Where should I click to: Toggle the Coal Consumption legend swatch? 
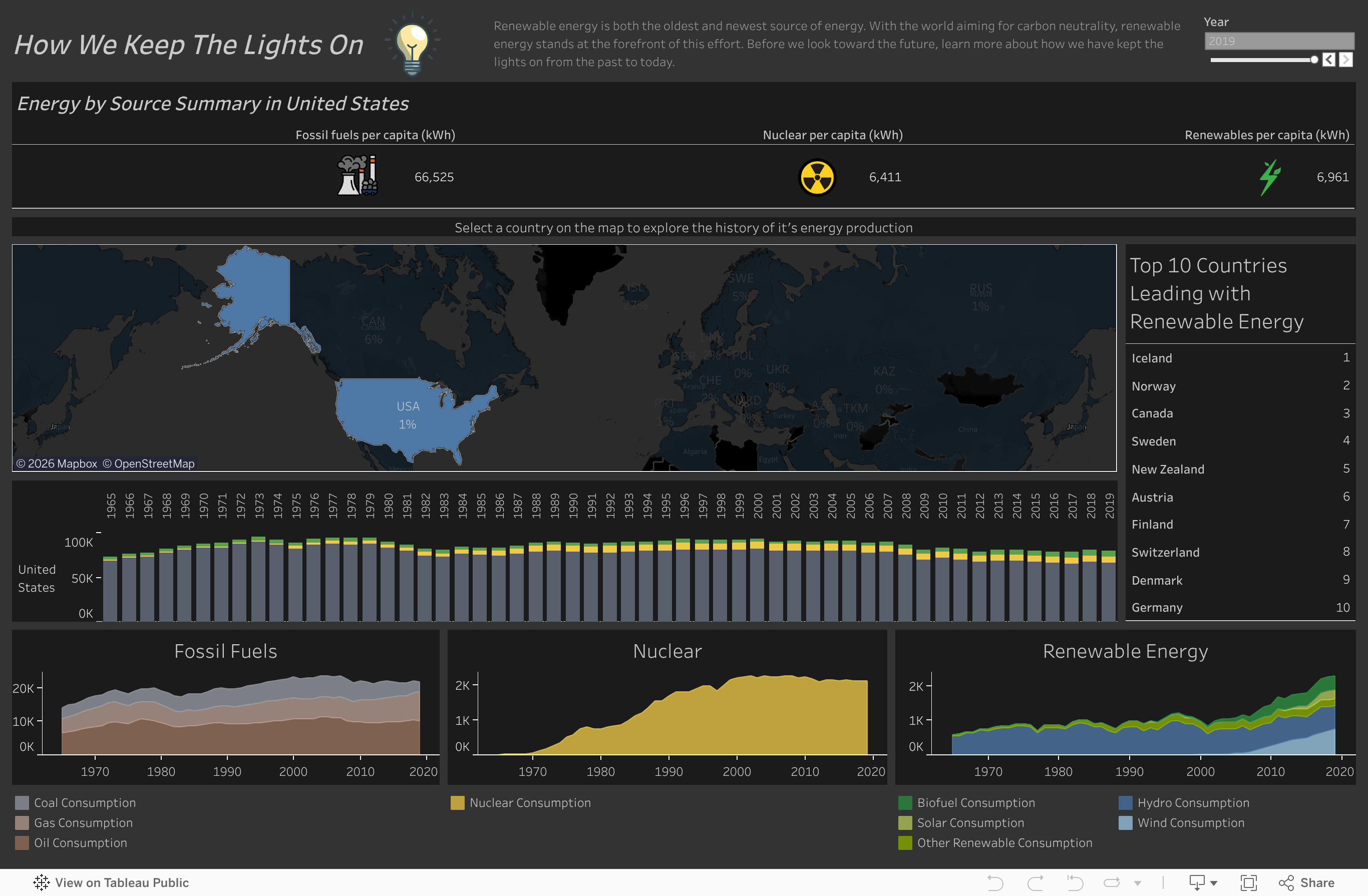tap(22, 802)
